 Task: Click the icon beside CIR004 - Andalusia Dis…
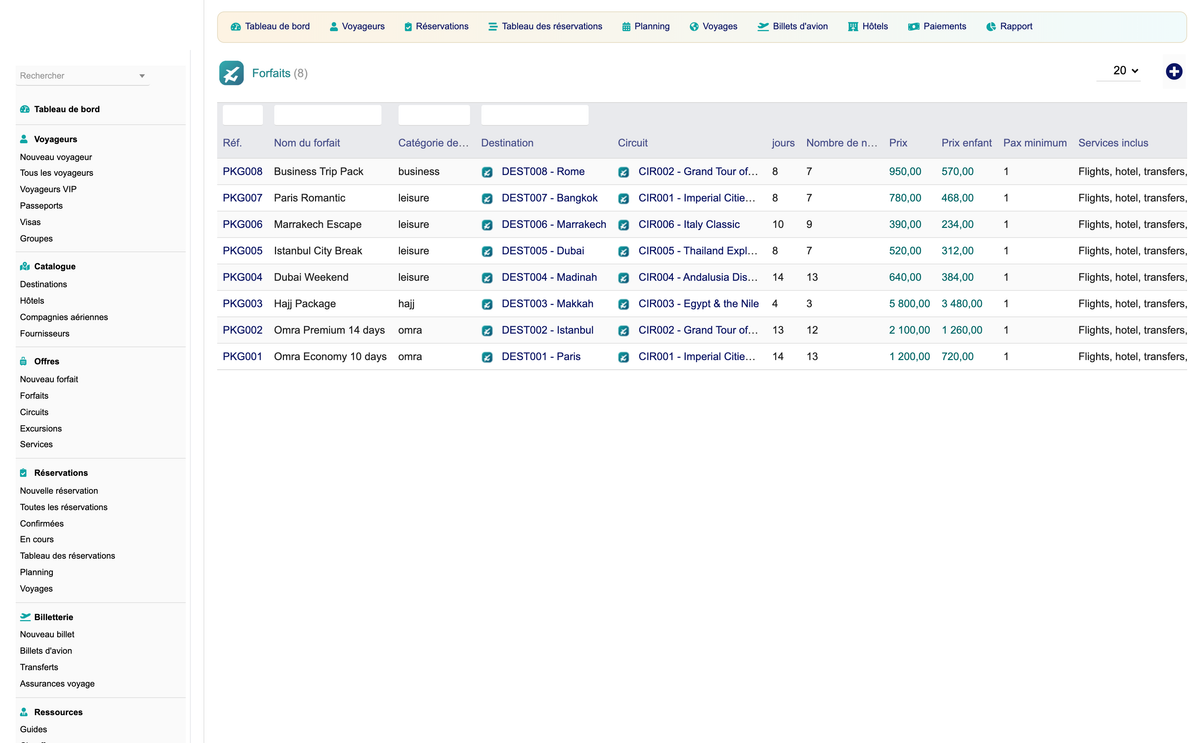[624, 278]
